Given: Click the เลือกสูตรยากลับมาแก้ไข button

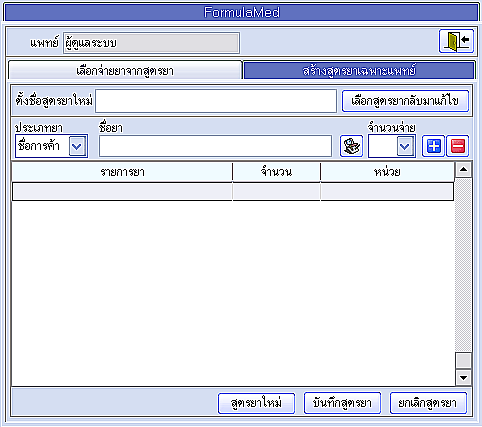Looking at the screenshot, I should pos(405,101).
